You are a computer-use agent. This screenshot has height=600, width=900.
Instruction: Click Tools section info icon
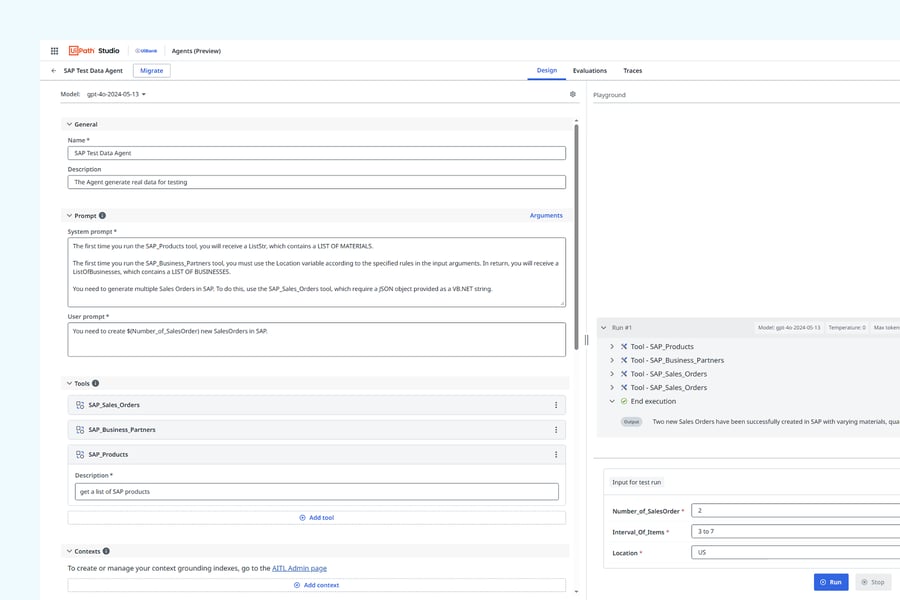click(x=95, y=383)
